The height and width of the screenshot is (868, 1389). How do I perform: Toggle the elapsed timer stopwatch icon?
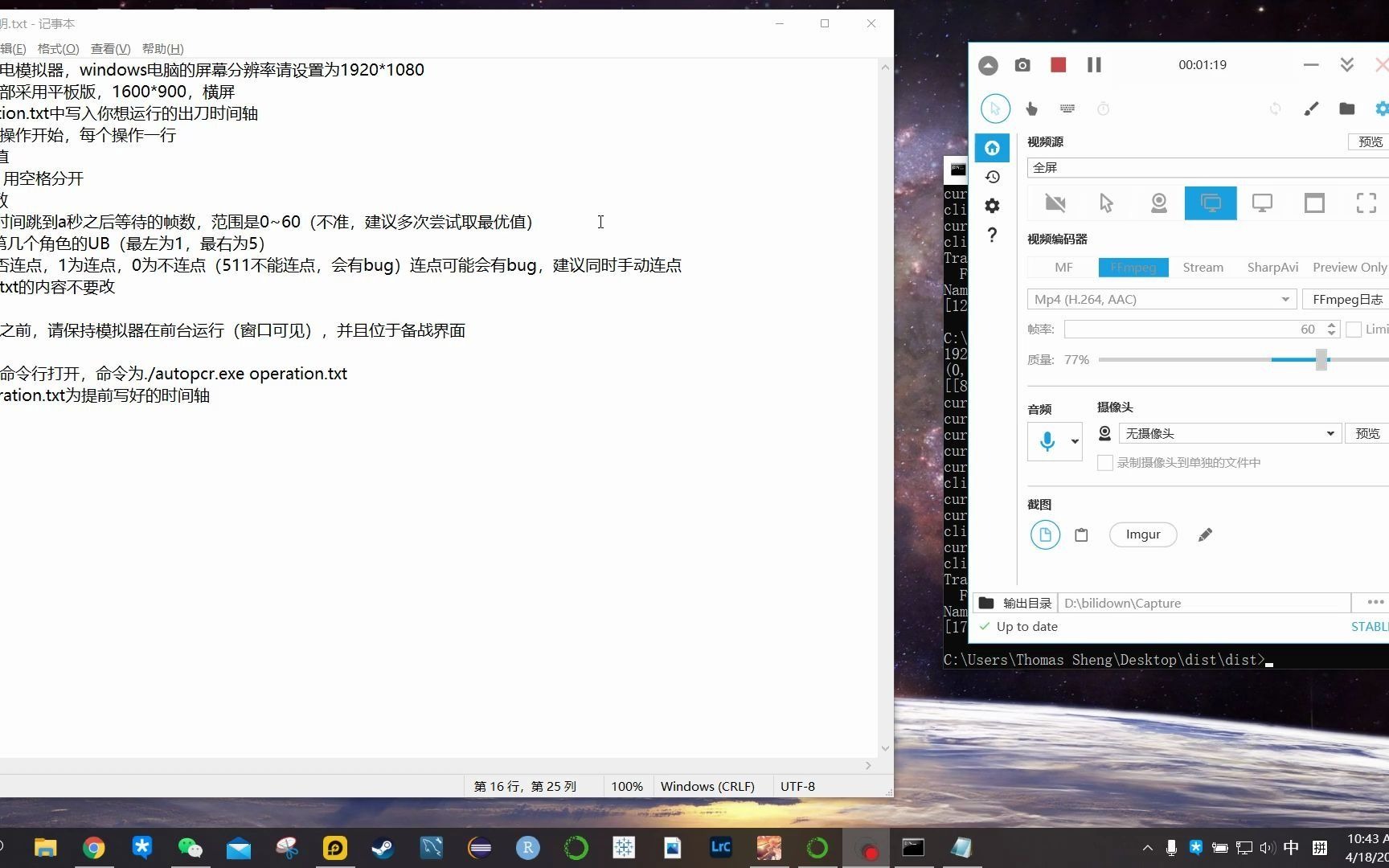(x=1103, y=108)
